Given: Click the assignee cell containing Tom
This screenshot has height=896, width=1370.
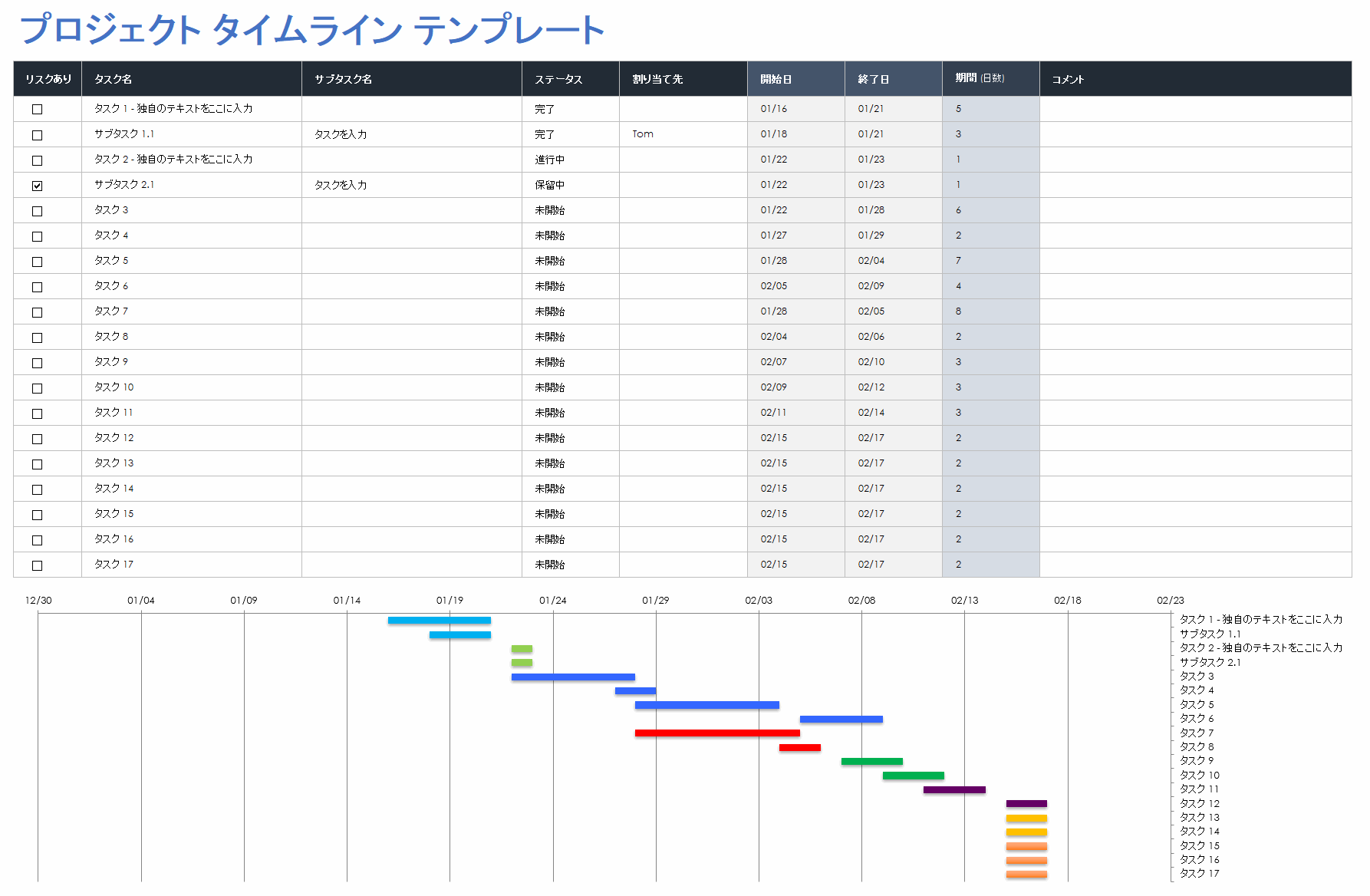Looking at the screenshot, I should tap(683, 134).
